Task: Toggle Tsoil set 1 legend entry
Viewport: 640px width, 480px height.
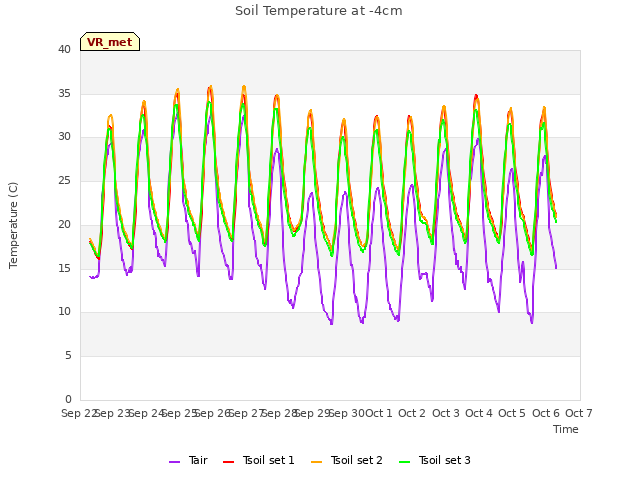Action: [258, 460]
